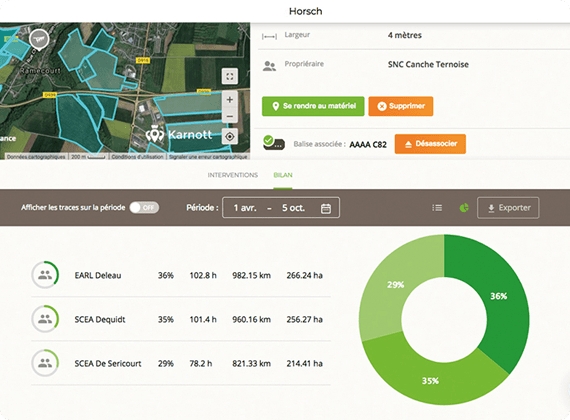
Task: Open the calendar icon in Période field
Action: 326,208
